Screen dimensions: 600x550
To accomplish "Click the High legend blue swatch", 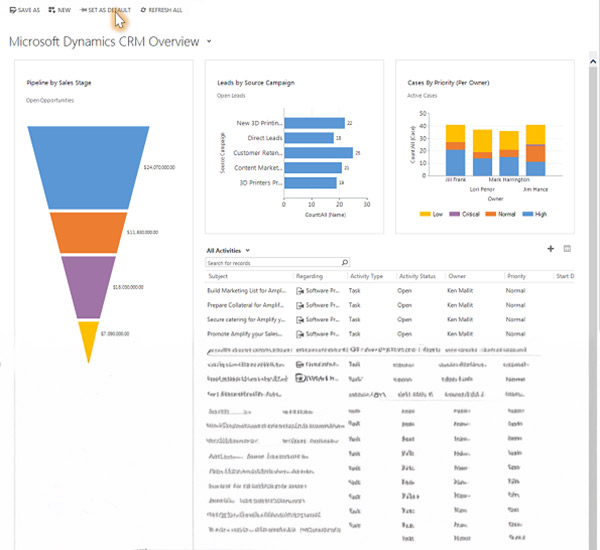I will click(528, 214).
